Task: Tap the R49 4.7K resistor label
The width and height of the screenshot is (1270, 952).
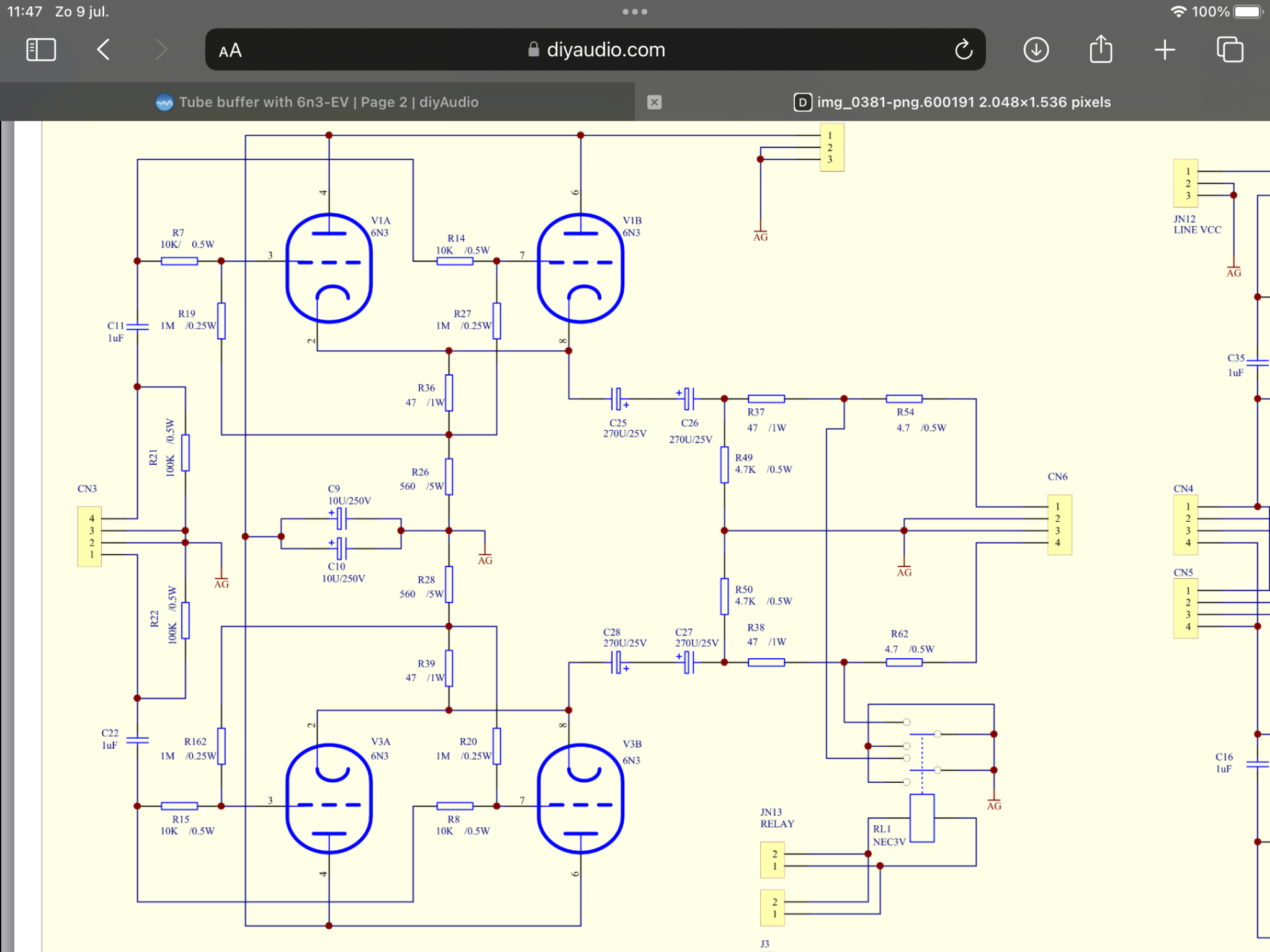Action: [763, 464]
